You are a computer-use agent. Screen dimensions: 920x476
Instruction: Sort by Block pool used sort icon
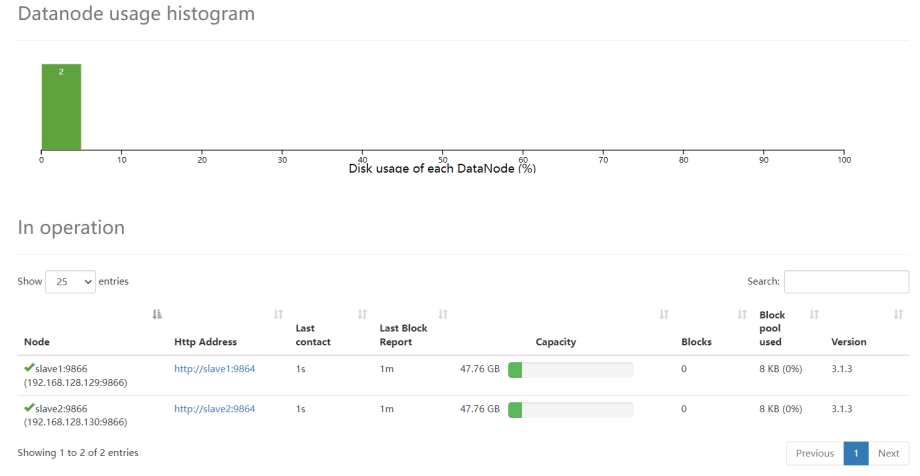(x=814, y=315)
